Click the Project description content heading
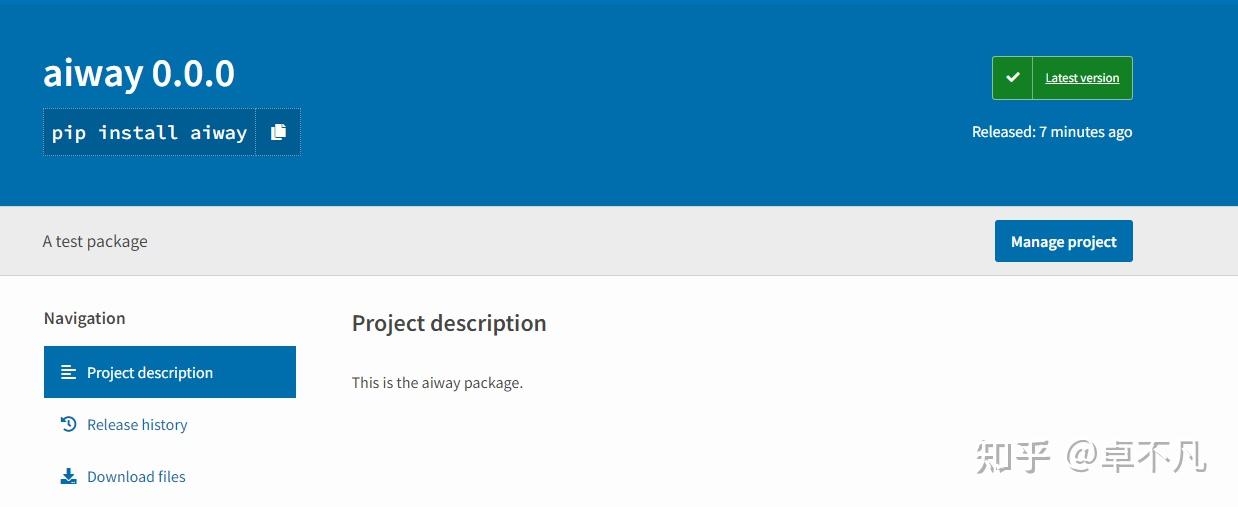This screenshot has width=1238, height=507. point(449,323)
